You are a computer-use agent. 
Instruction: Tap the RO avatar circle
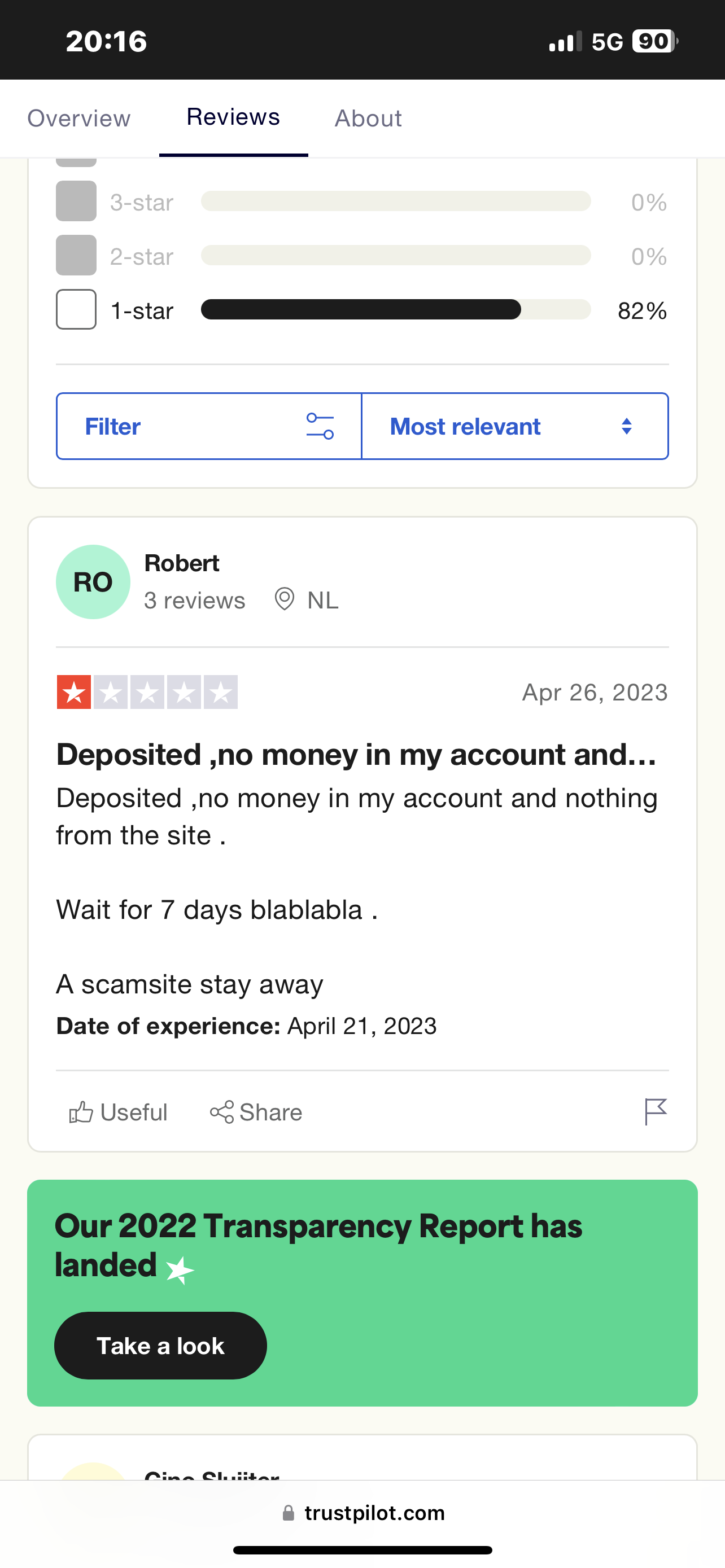tap(93, 582)
